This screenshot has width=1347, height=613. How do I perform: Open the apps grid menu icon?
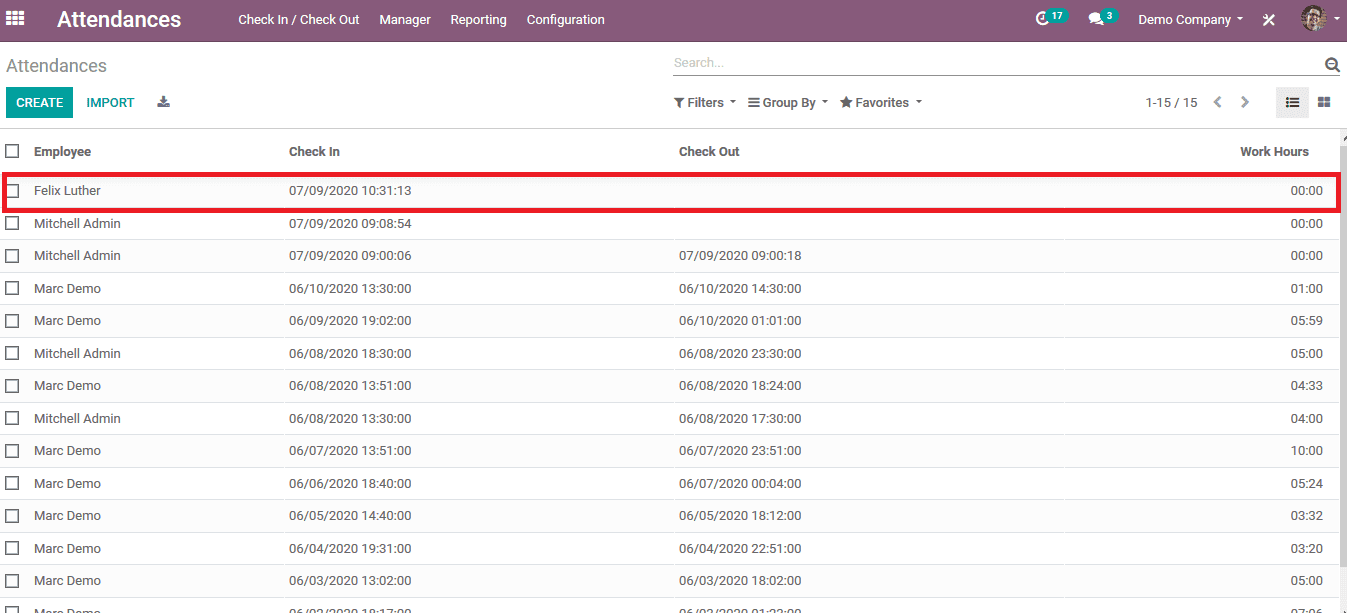click(15, 18)
